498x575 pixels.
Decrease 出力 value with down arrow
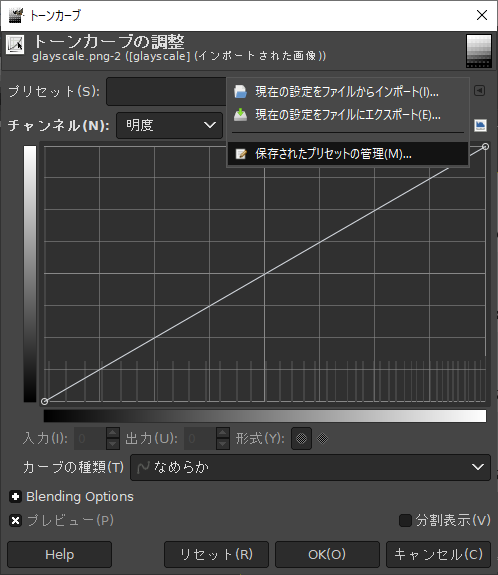click(x=223, y=444)
